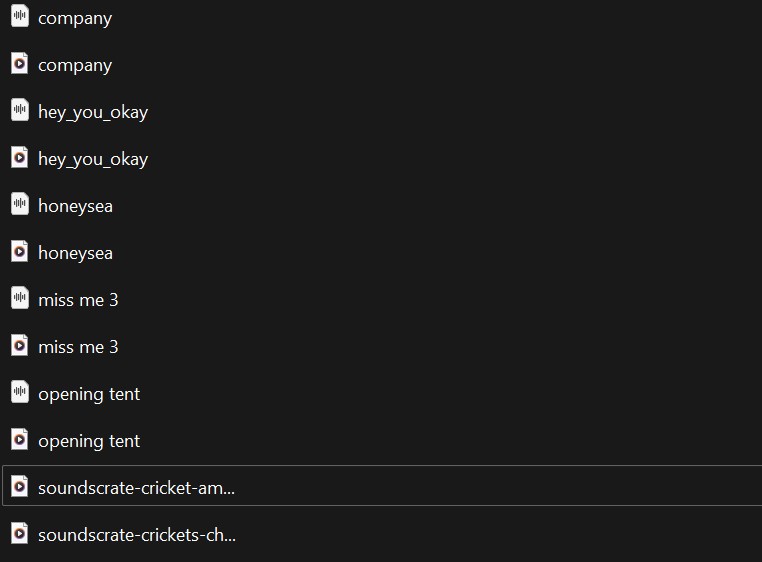Click the miss me 3 waveform icon
Viewport: 762px width, 562px height.
(x=19, y=299)
